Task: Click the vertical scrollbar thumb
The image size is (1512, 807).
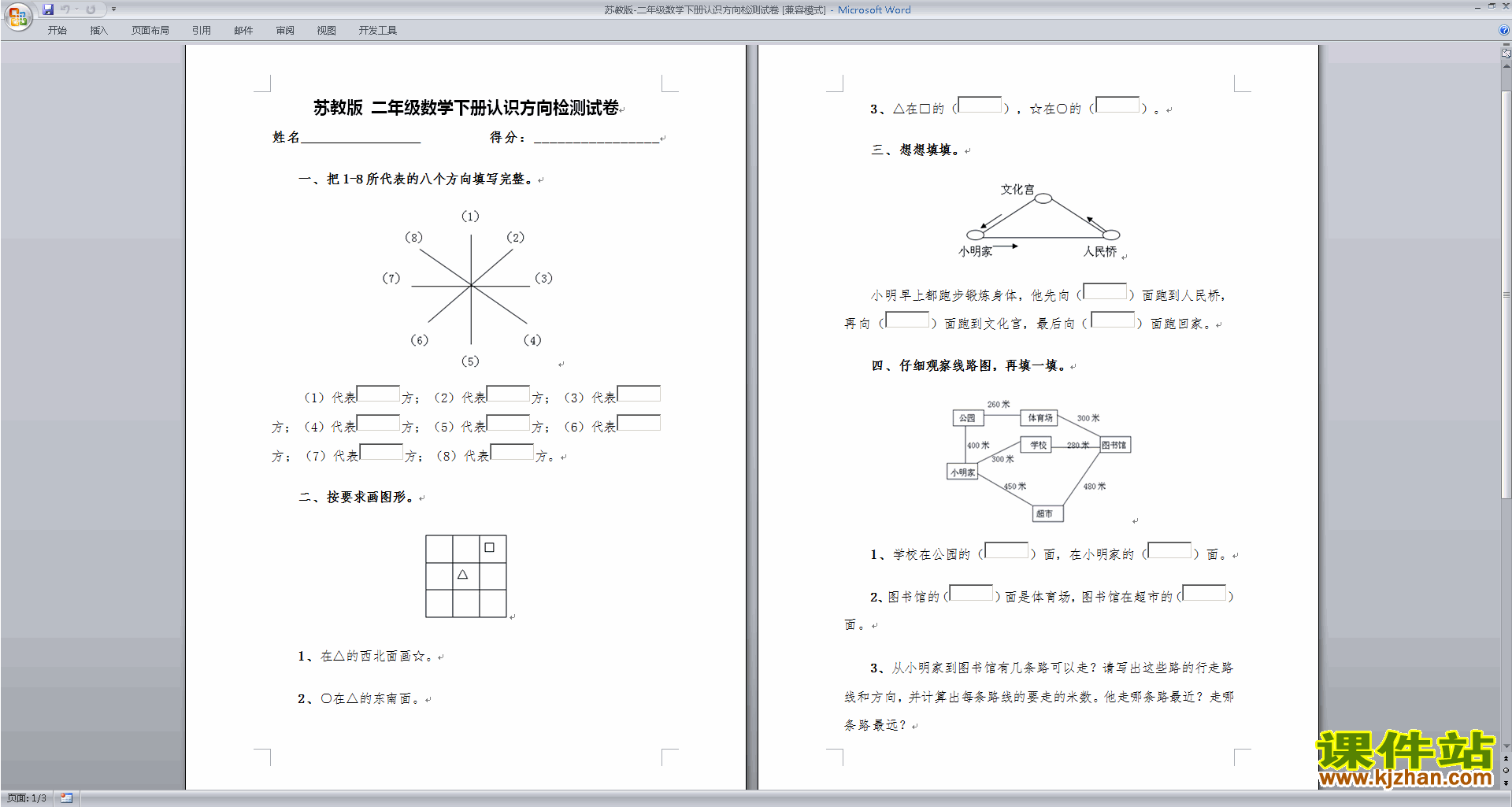Action: (1506, 295)
